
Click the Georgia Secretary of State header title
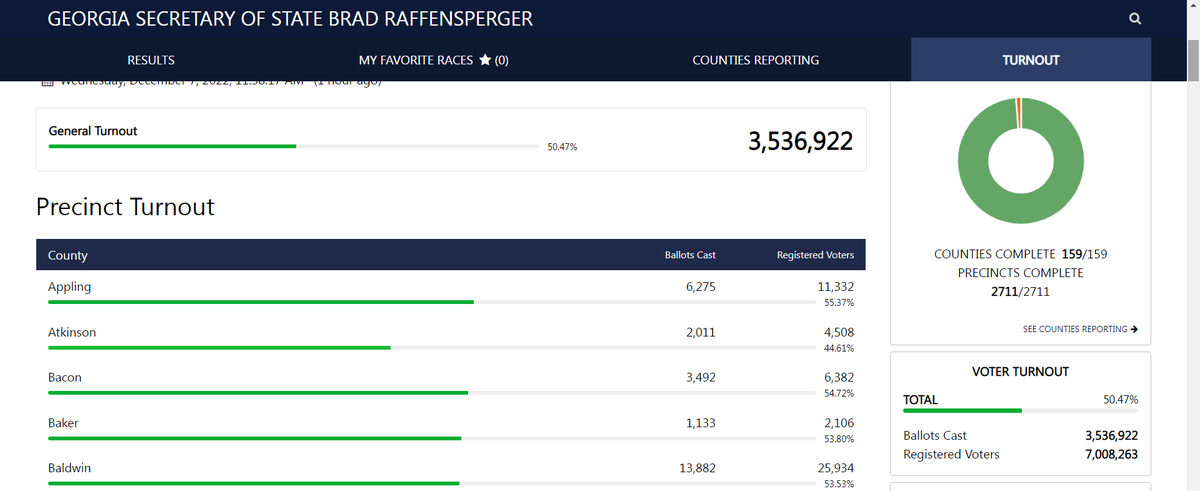pos(290,19)
